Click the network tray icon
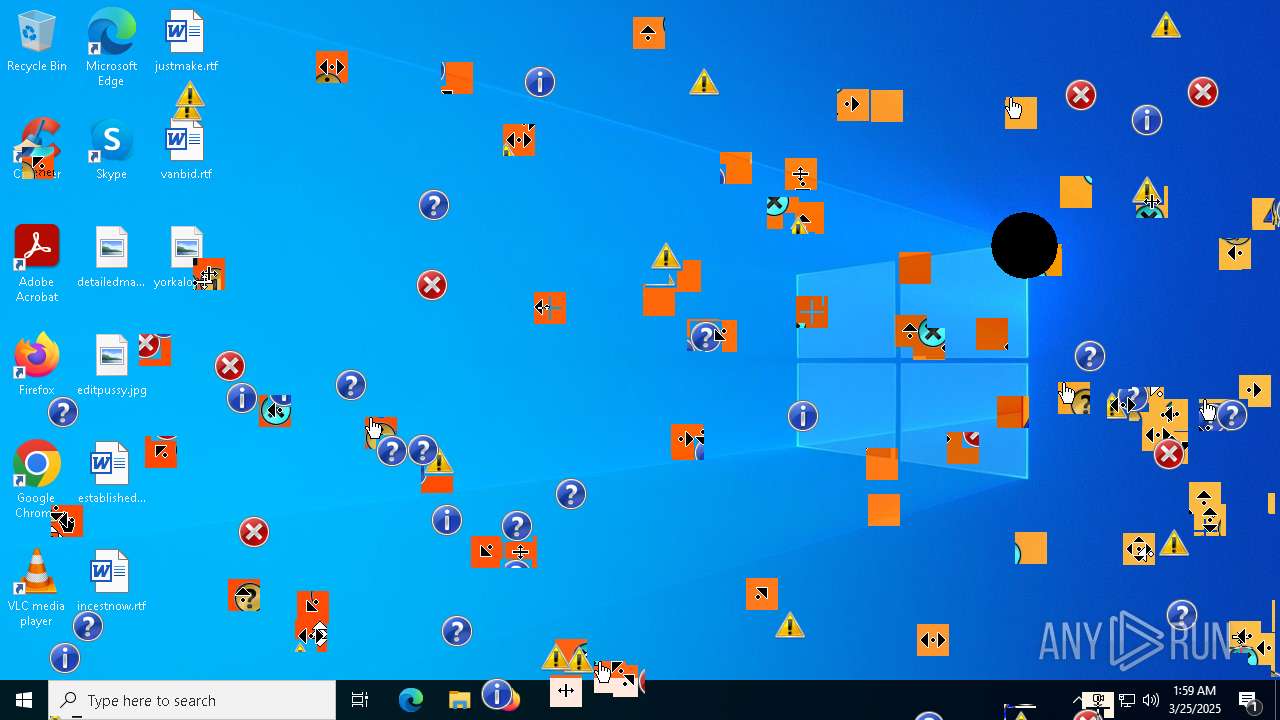 tap(1126, 700)
